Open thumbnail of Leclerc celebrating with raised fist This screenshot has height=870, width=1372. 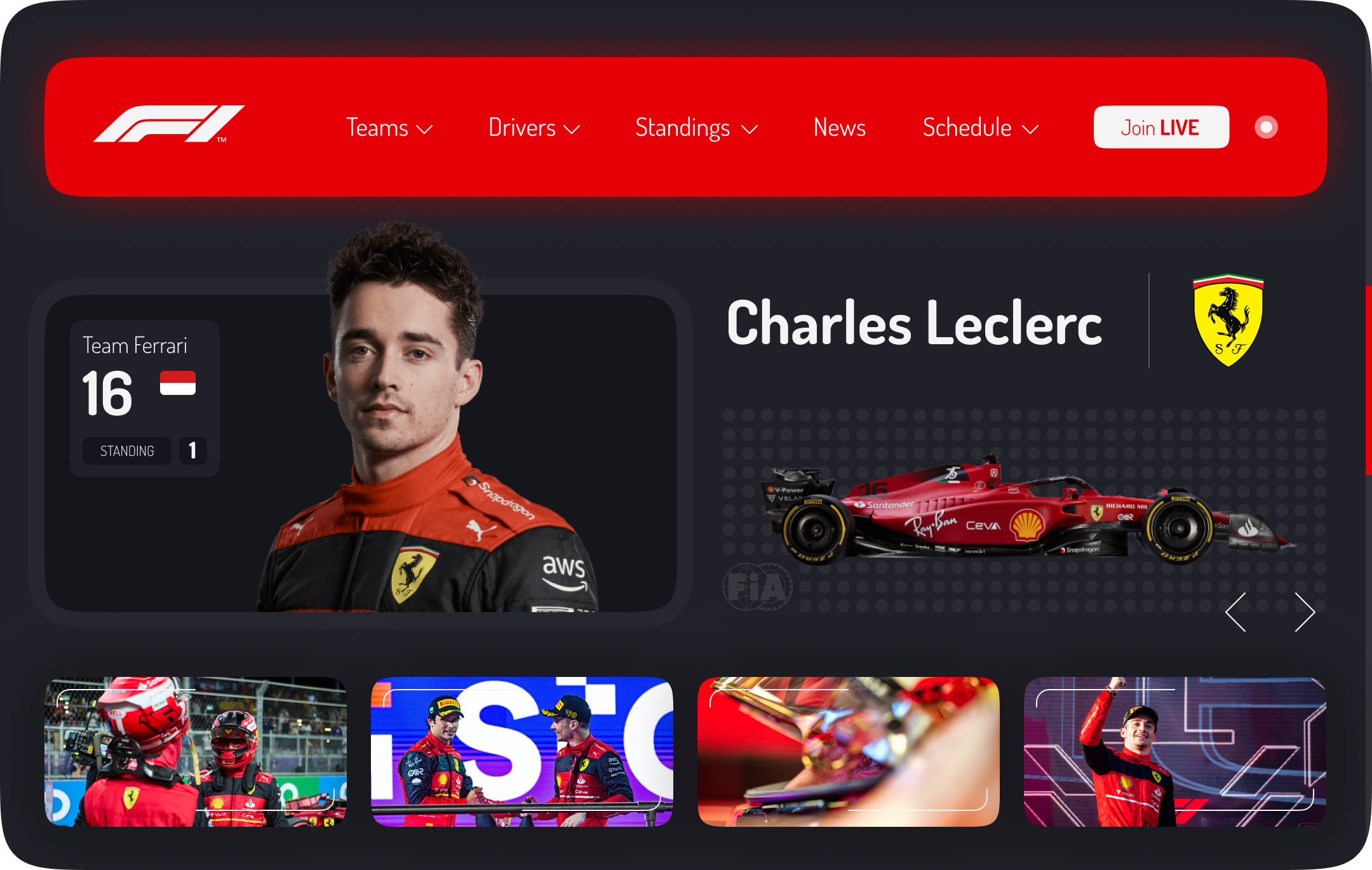click(1175, 752)
